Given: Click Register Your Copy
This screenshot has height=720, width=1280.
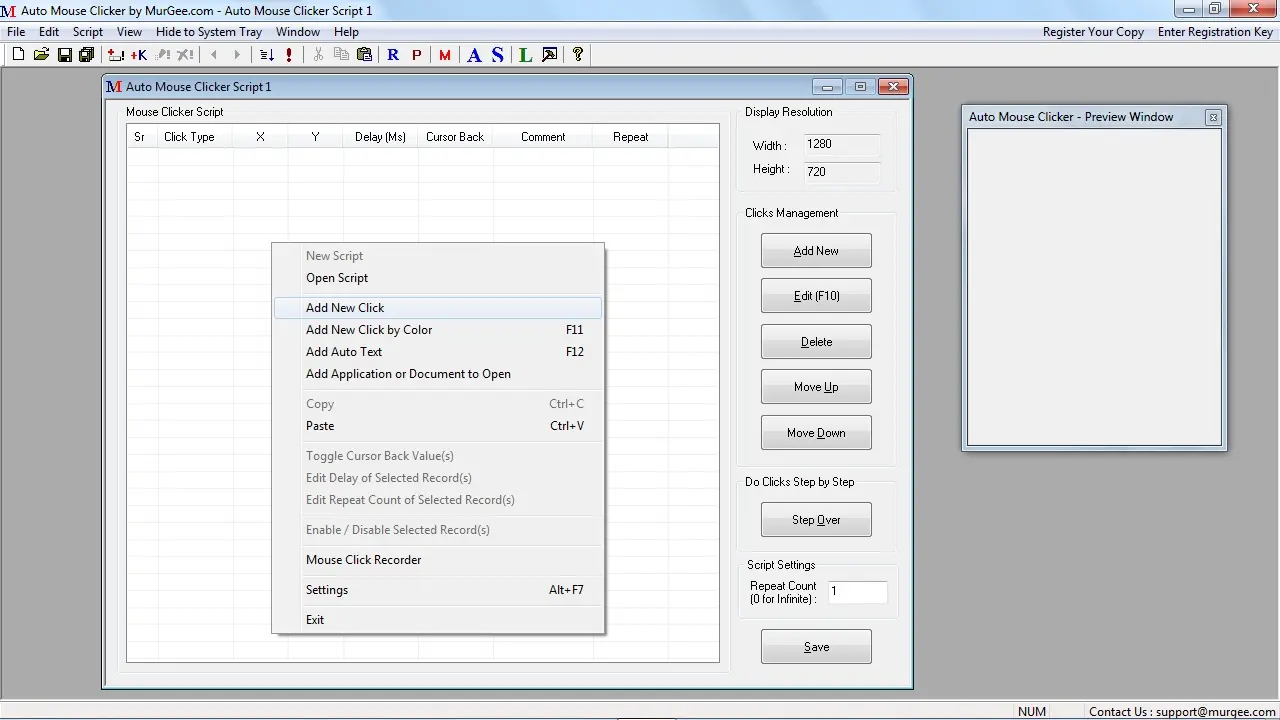Looking at the screenshot, I should tap(1093, 32).
